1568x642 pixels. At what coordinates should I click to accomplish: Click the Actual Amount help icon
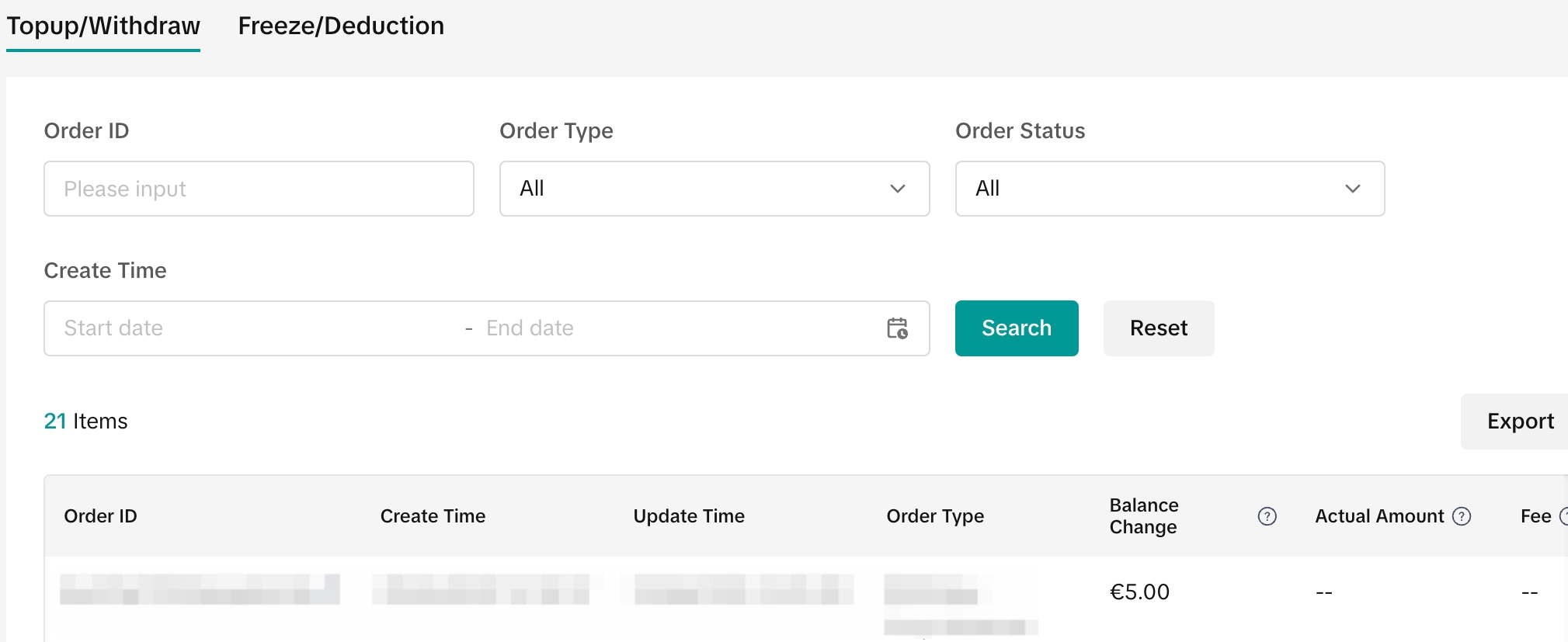[x=1462, y=516]
